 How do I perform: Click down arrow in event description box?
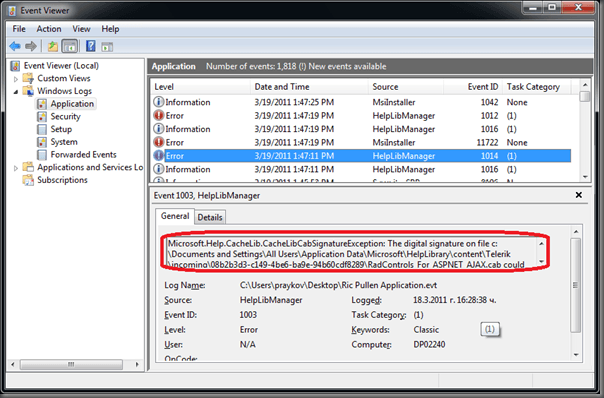(x=541, y=262)
